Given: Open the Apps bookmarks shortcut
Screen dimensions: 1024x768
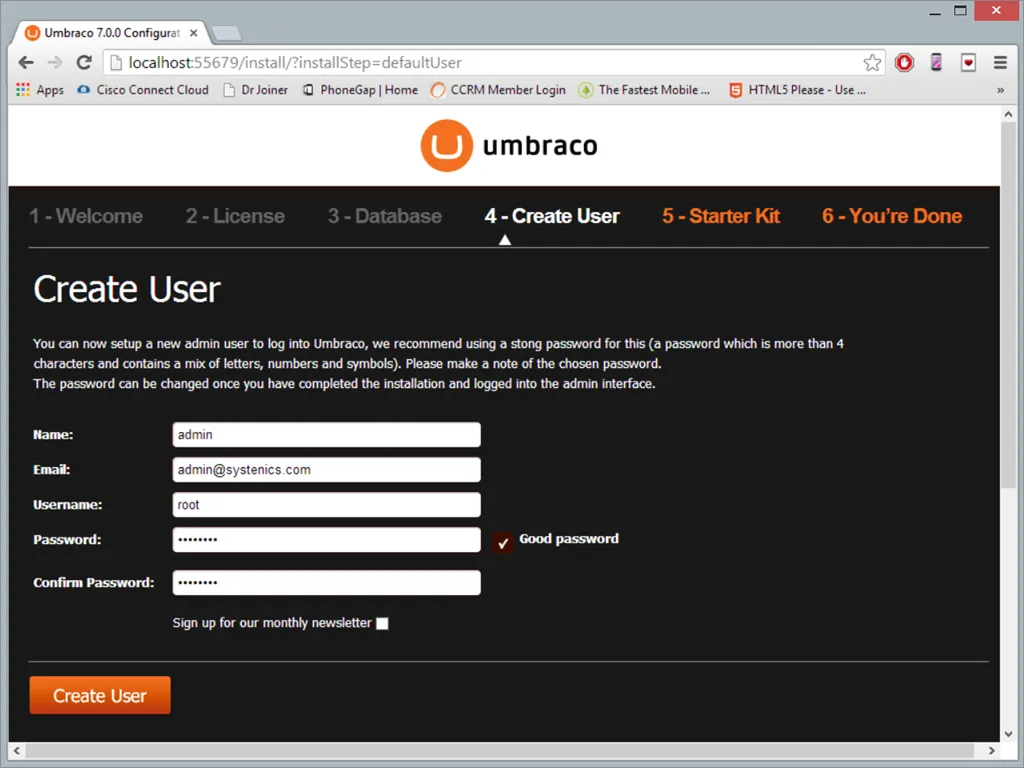Looking at the screenshot, I should click(40, 90).
